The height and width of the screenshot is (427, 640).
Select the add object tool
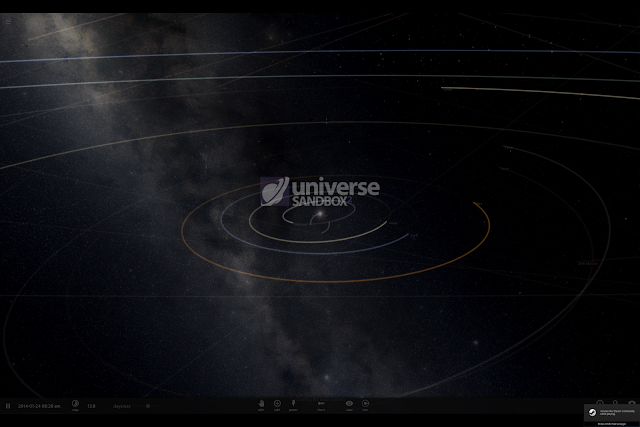tap(277, 405)
